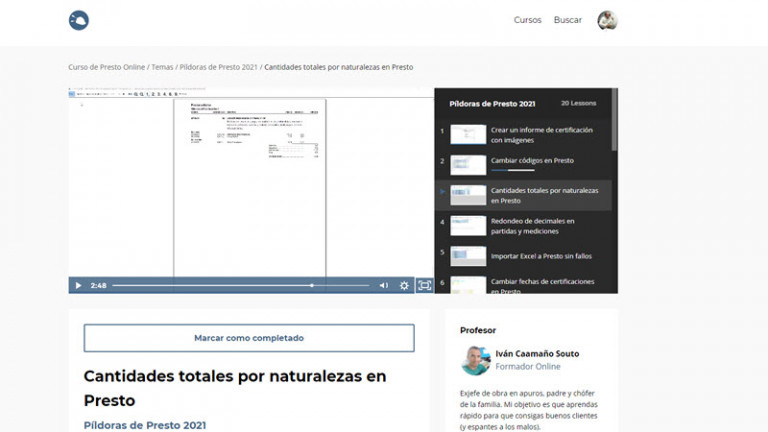The width and height of the screenshot is (768, 432).
Task: Play the lesson video
Action: [79, 285]
